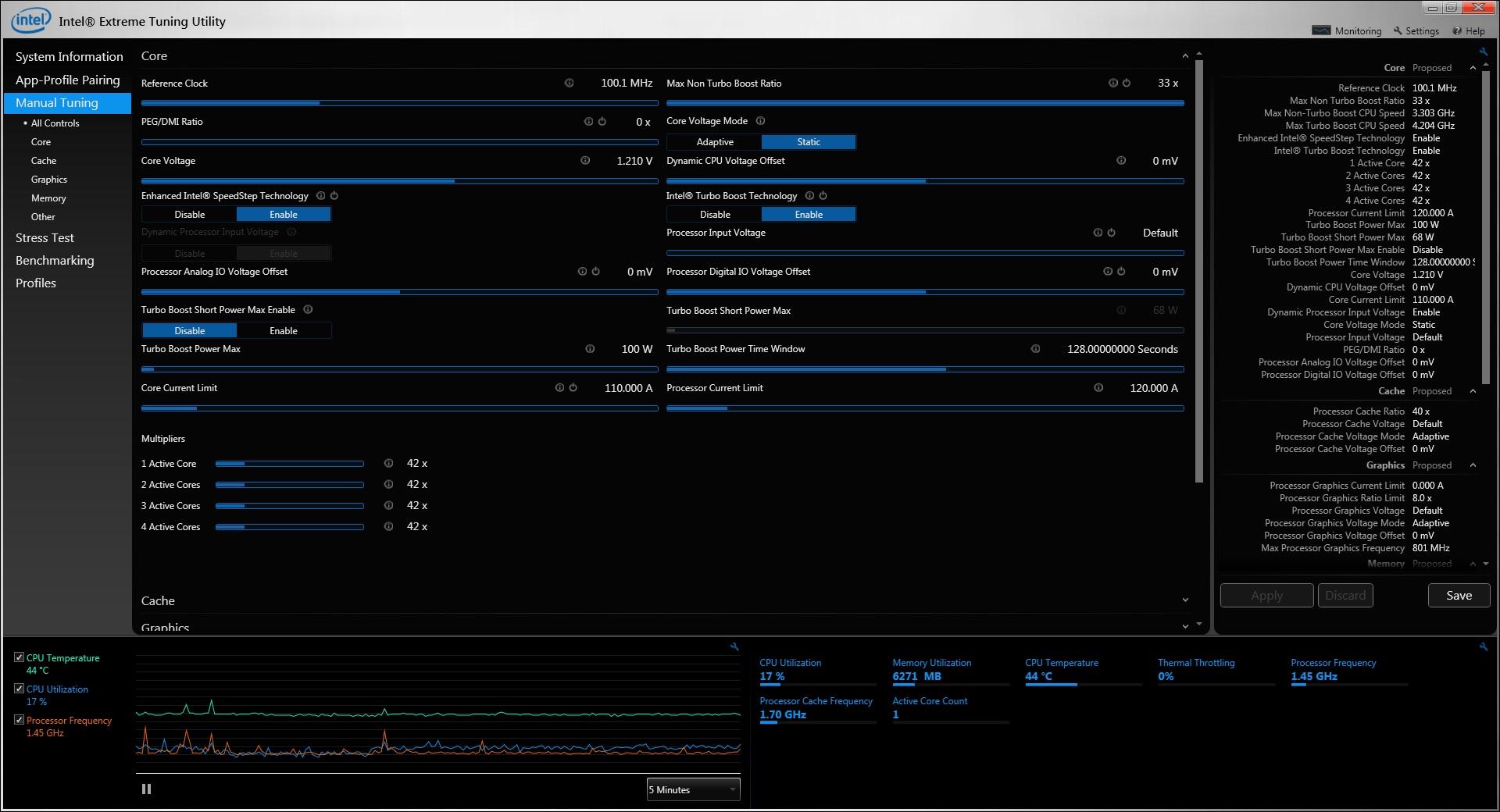The height and width of the screenshot is (812, 1500).
Task: Show the Core Voltage info tooltip icon
Action: click(x=585, y=161)
